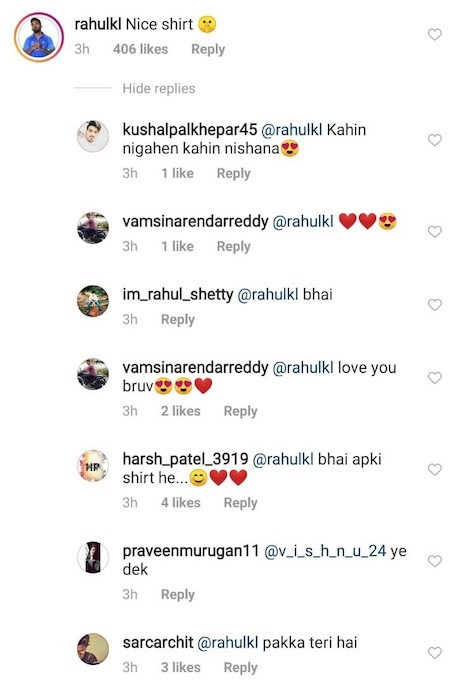This screenshot has height=689, width=467.
Task: Collapse thread with Hide replies
Action: 159,88
